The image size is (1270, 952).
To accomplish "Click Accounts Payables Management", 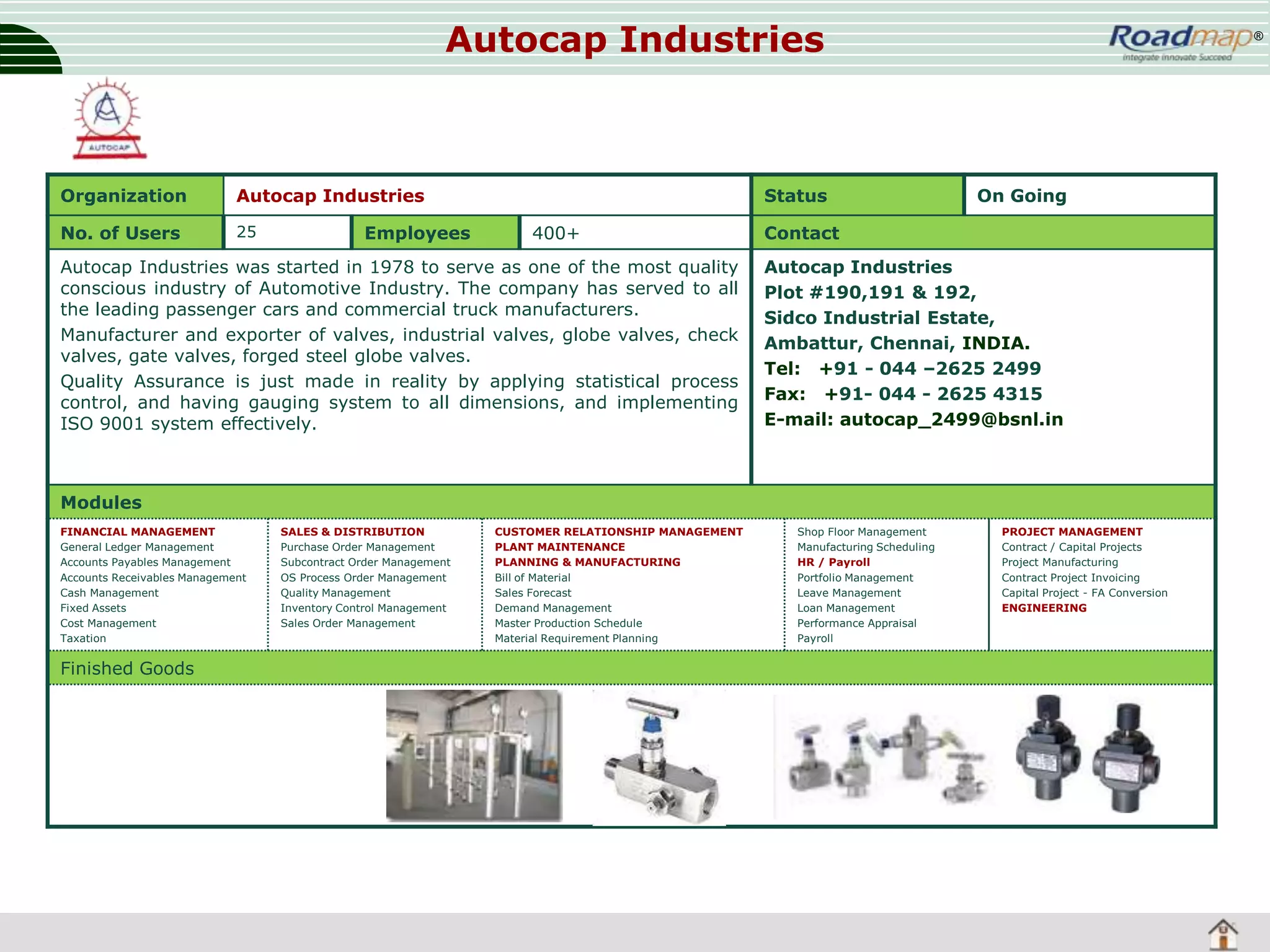I will point(145,562).
